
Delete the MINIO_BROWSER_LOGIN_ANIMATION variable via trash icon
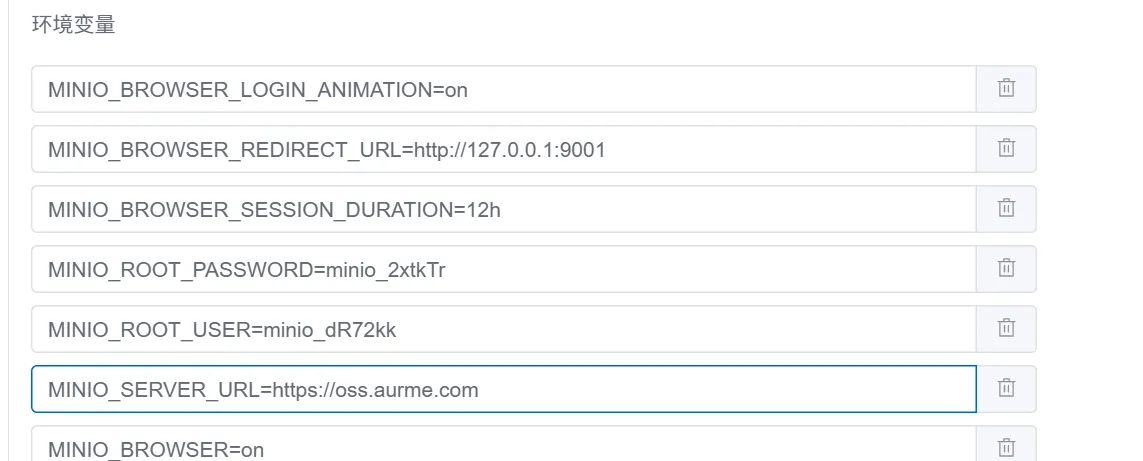1006,89
